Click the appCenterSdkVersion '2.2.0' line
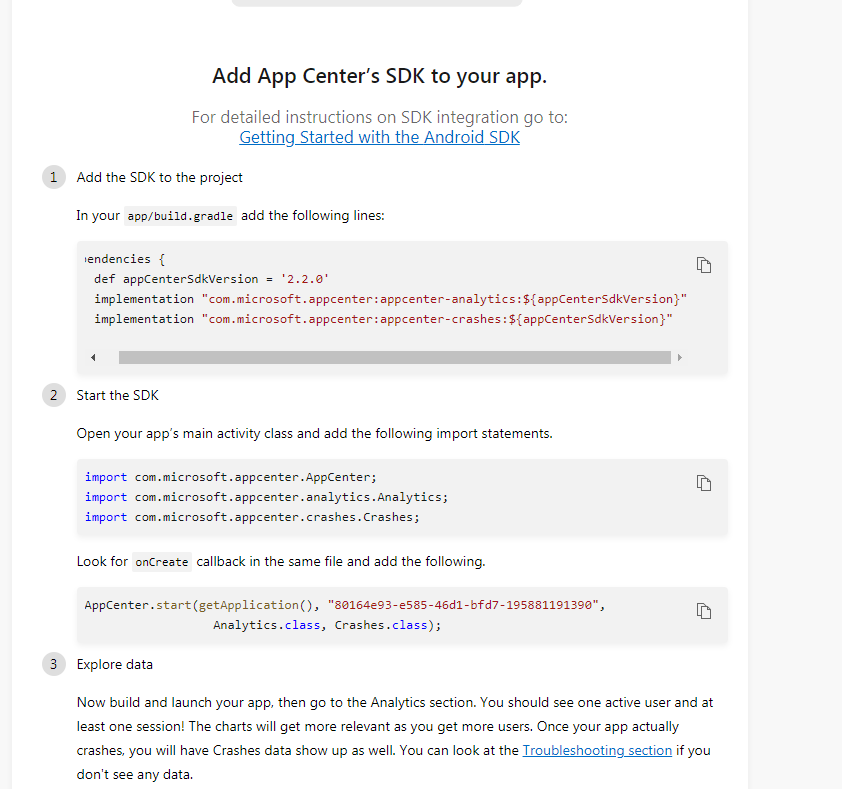 211,279
